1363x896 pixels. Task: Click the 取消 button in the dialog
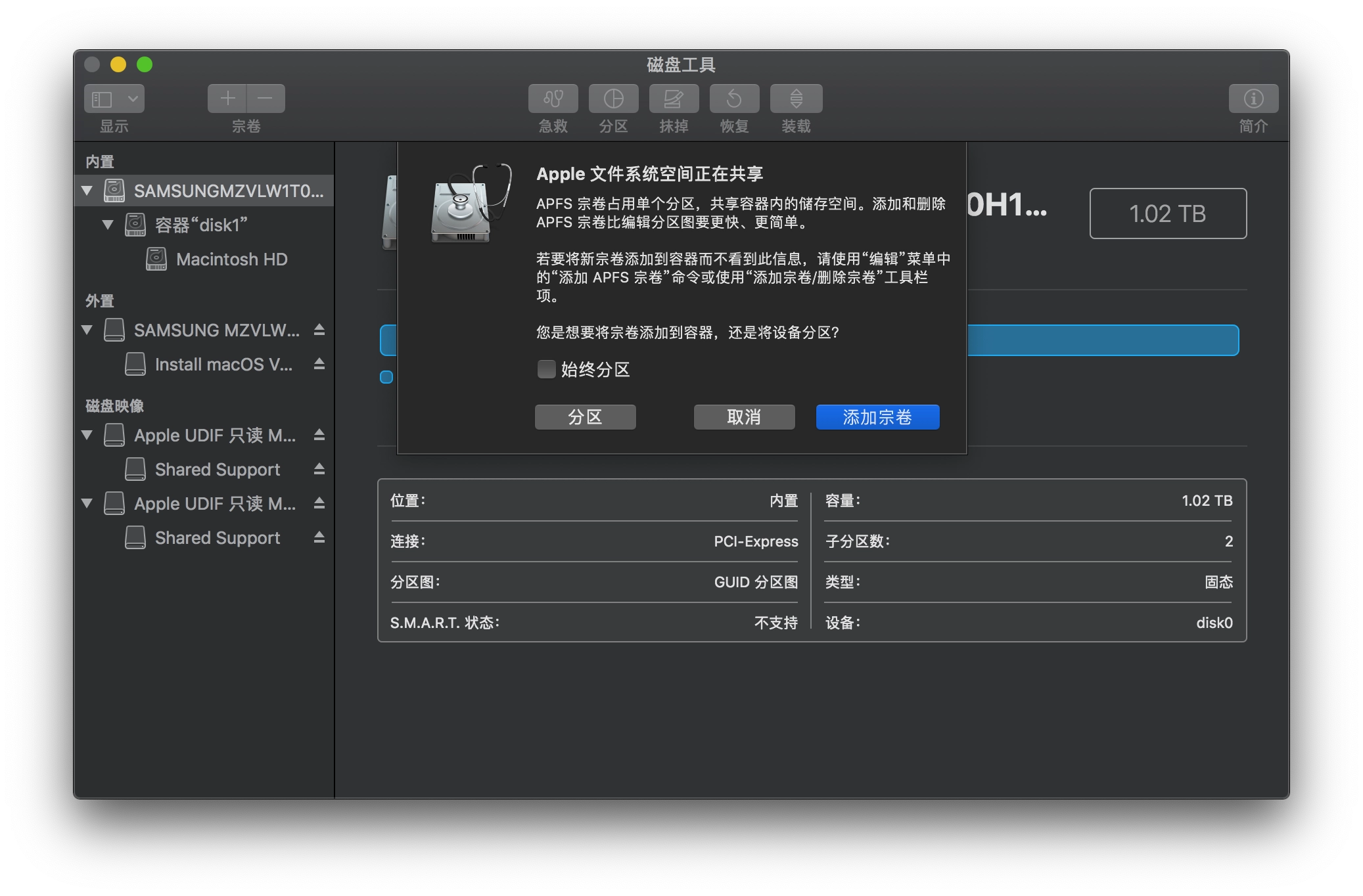pos(743,416)
